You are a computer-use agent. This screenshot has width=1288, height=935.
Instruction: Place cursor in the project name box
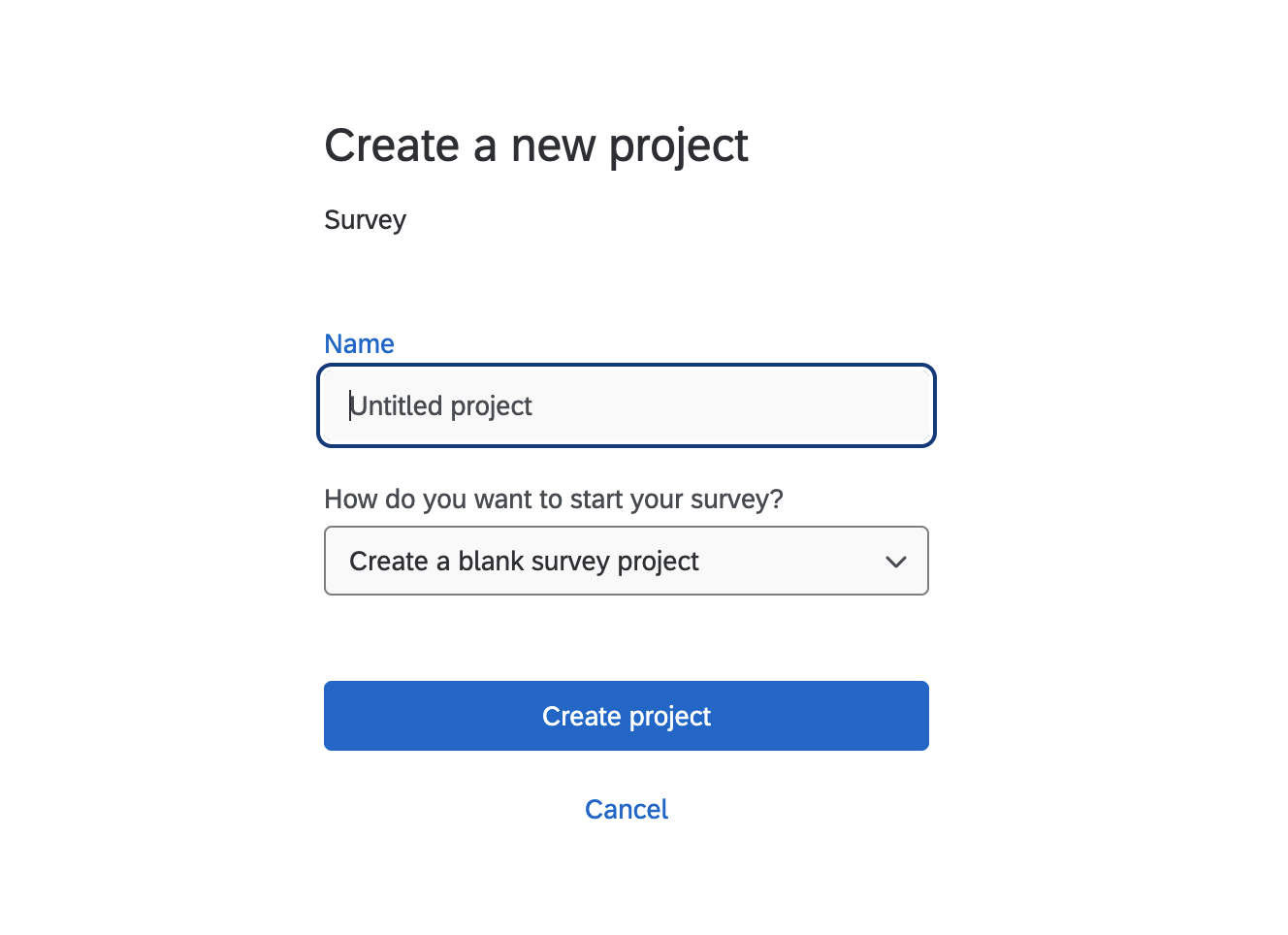tap(679, 405)
